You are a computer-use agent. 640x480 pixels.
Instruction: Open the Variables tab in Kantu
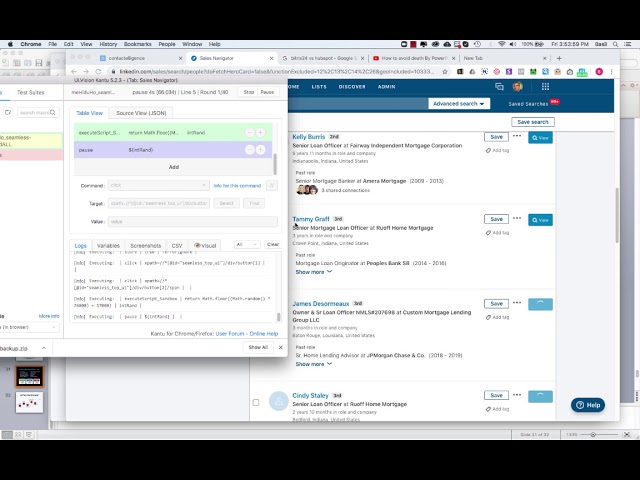tap(108, 246)
